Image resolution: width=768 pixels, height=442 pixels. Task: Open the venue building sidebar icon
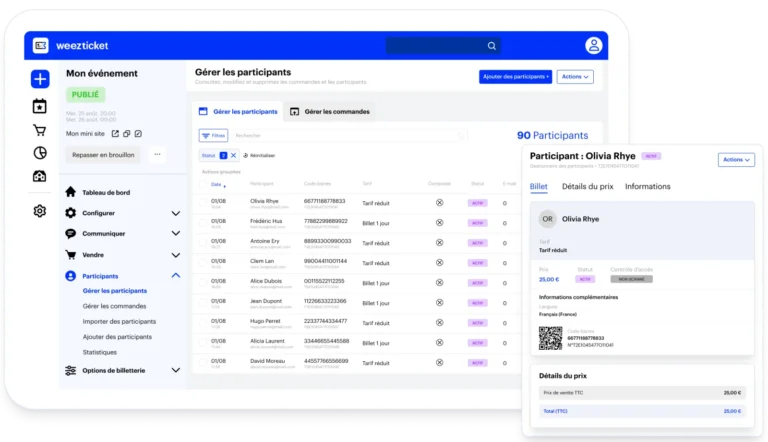(40, 176)
